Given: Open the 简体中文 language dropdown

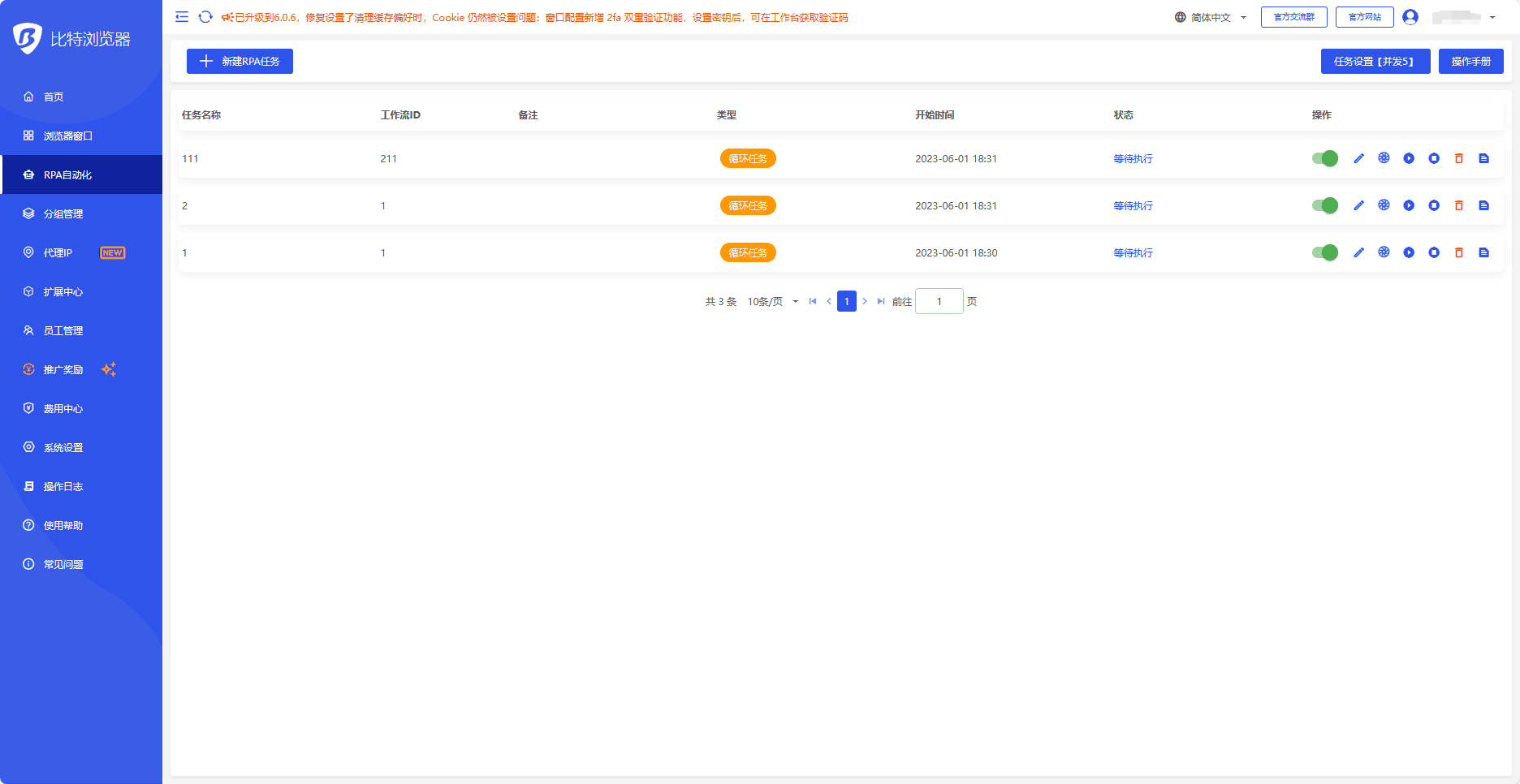Looking at the screenshot, I should point(1211,17).
